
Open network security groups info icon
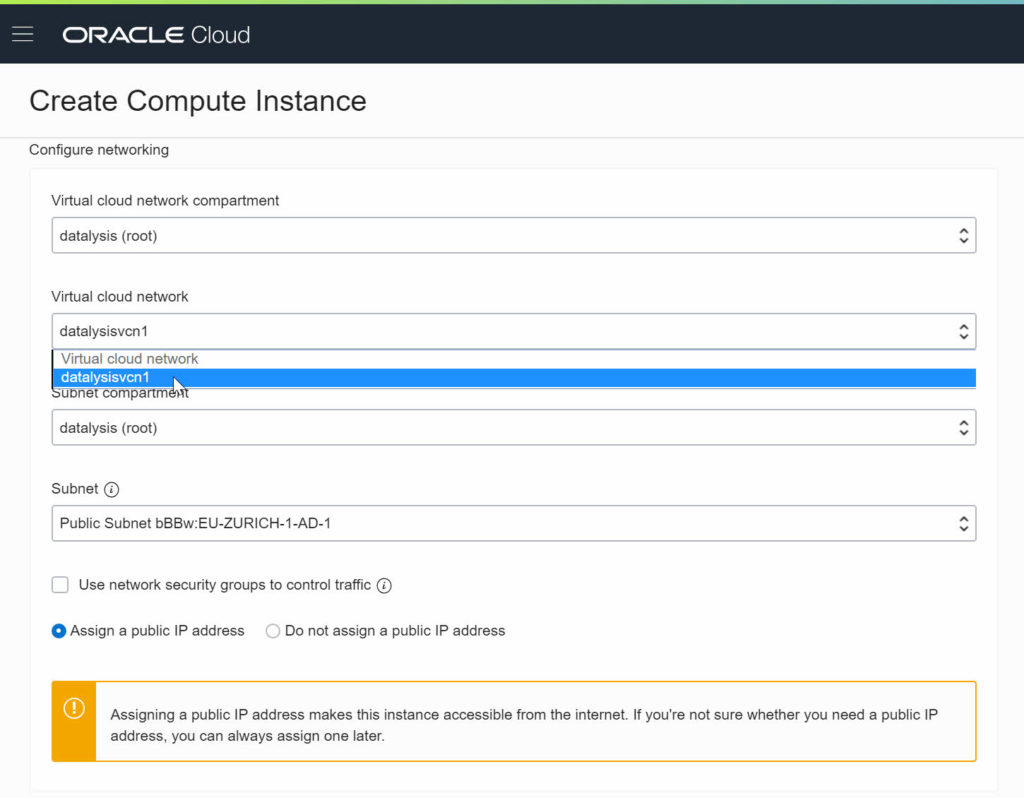[x=385, y=585]
